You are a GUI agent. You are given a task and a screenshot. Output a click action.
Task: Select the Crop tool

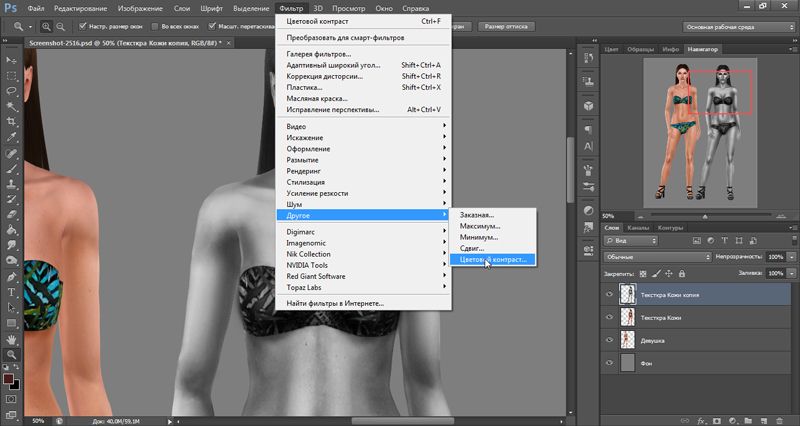tap(11, 121)
